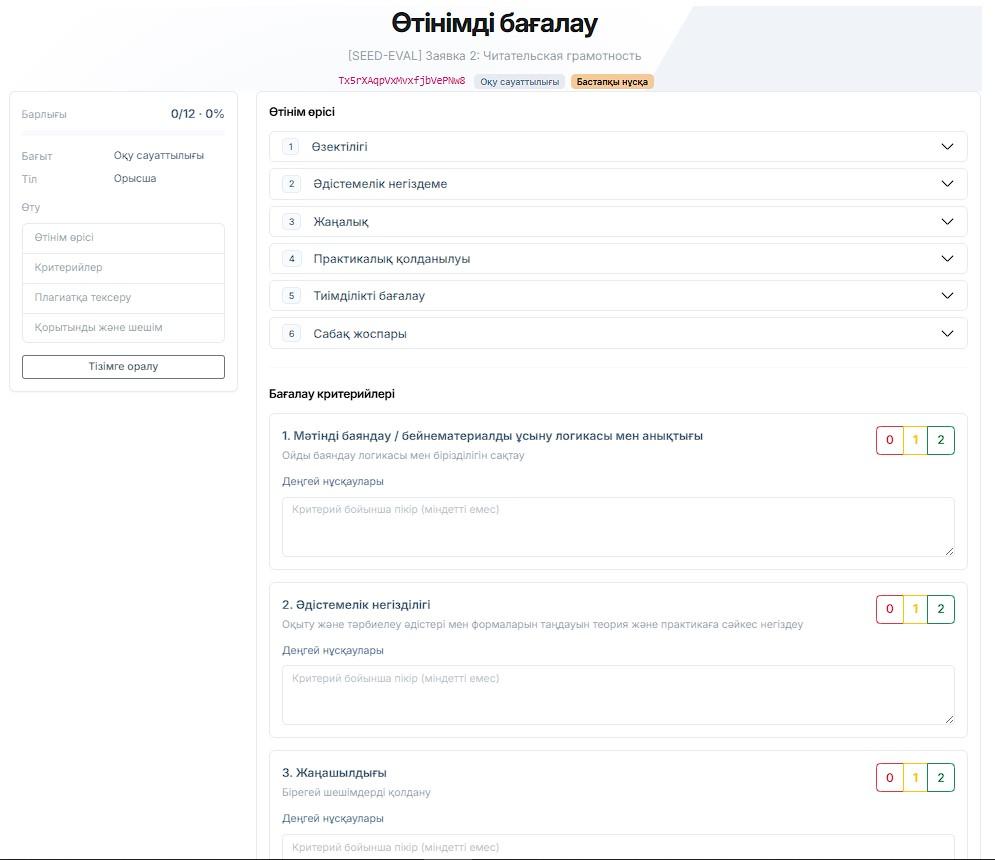The width and height of the screenshot is (995, 860).
Task: Select score 2 for Жаңашылдығы
Action: (x=940, y=777)
